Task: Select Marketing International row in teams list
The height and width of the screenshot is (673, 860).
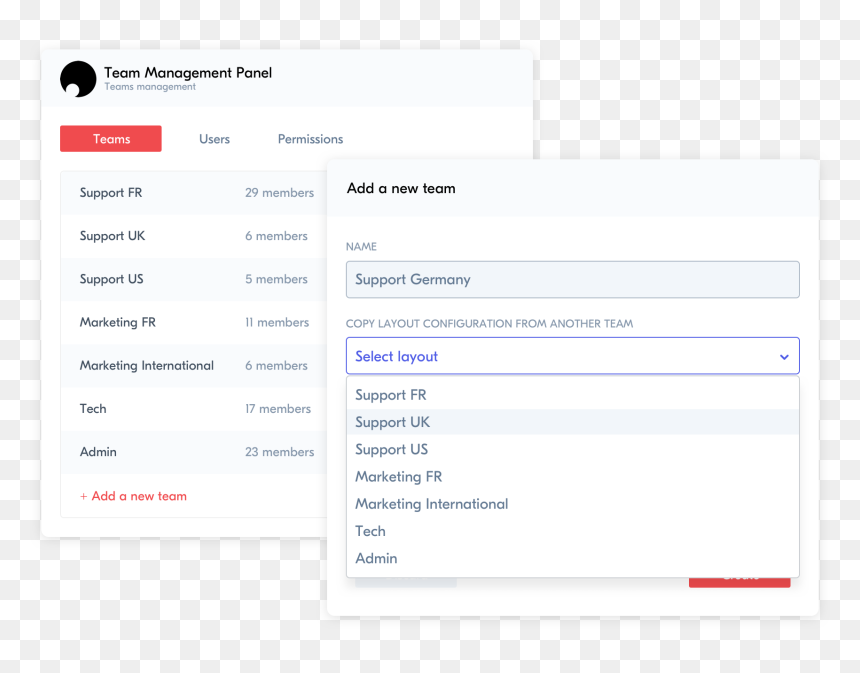Action: (x=194, y=366)
